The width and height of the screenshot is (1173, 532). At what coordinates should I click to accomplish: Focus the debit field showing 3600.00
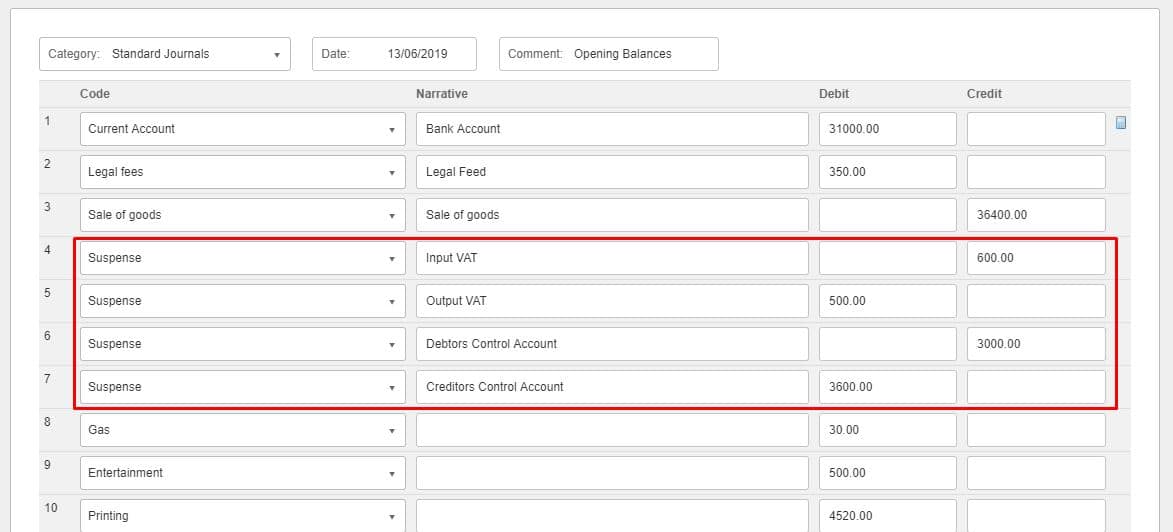coord(887,387)
